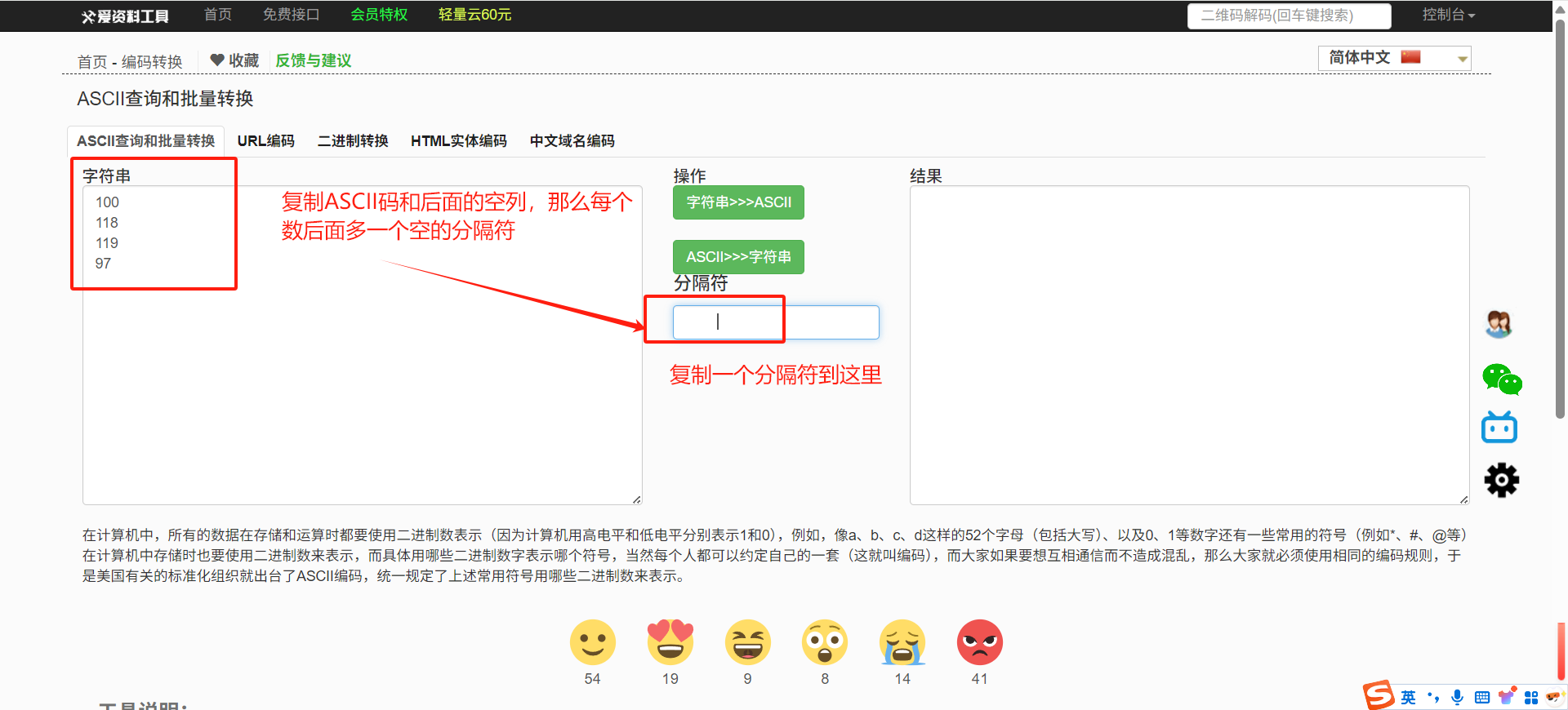This screenshot has height=710, width=1568.
Task: Click the 字符串 textarea resize handle
Action: click(637, 499)
